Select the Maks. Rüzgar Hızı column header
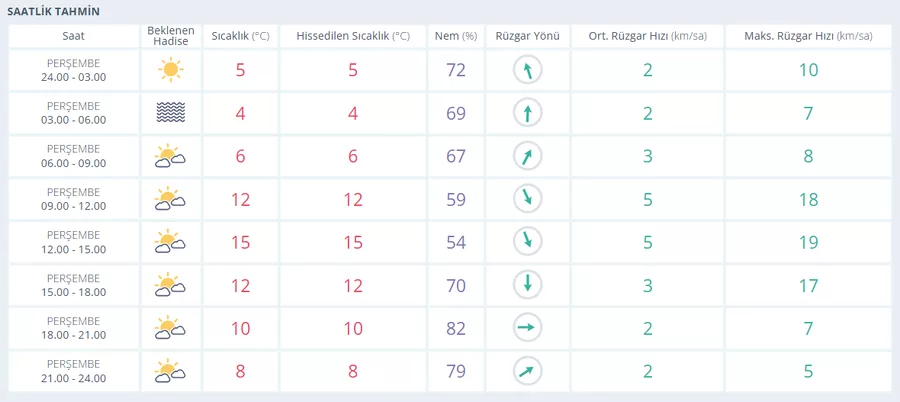The height and width of the screenshot is (402, 900). [807, 36]
